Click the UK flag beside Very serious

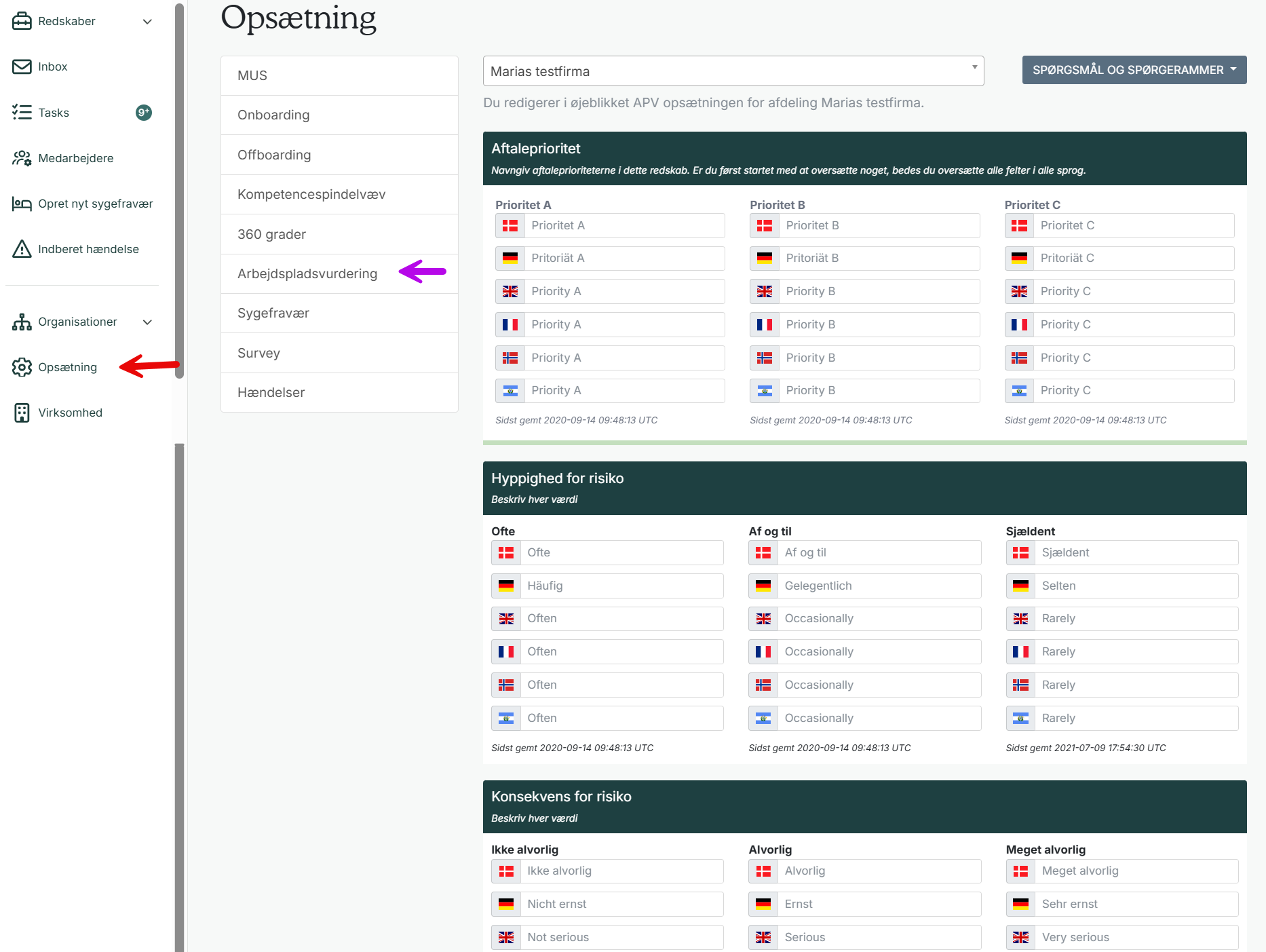1020,937
